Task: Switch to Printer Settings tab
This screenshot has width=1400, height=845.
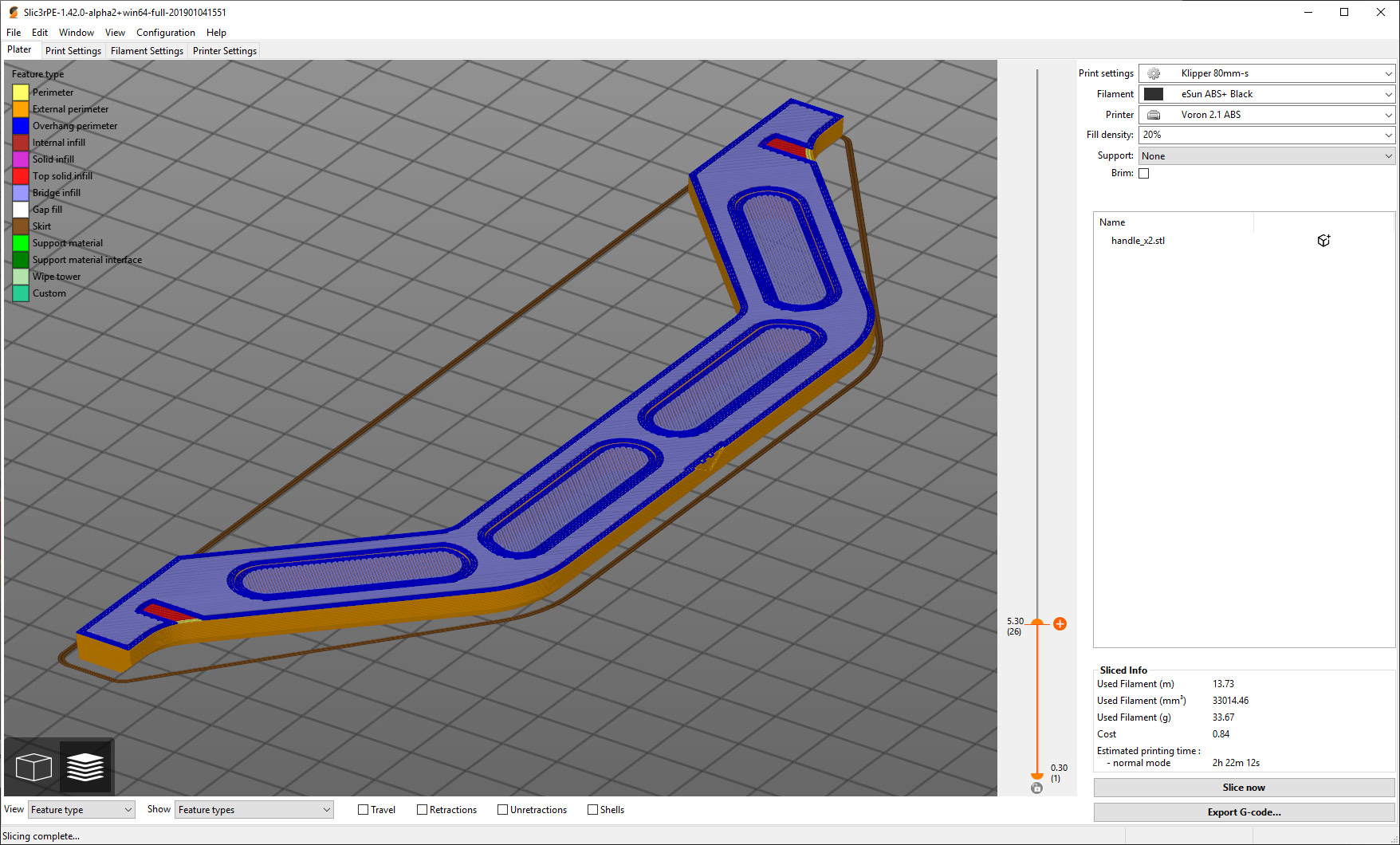Action: pos(225,50)
